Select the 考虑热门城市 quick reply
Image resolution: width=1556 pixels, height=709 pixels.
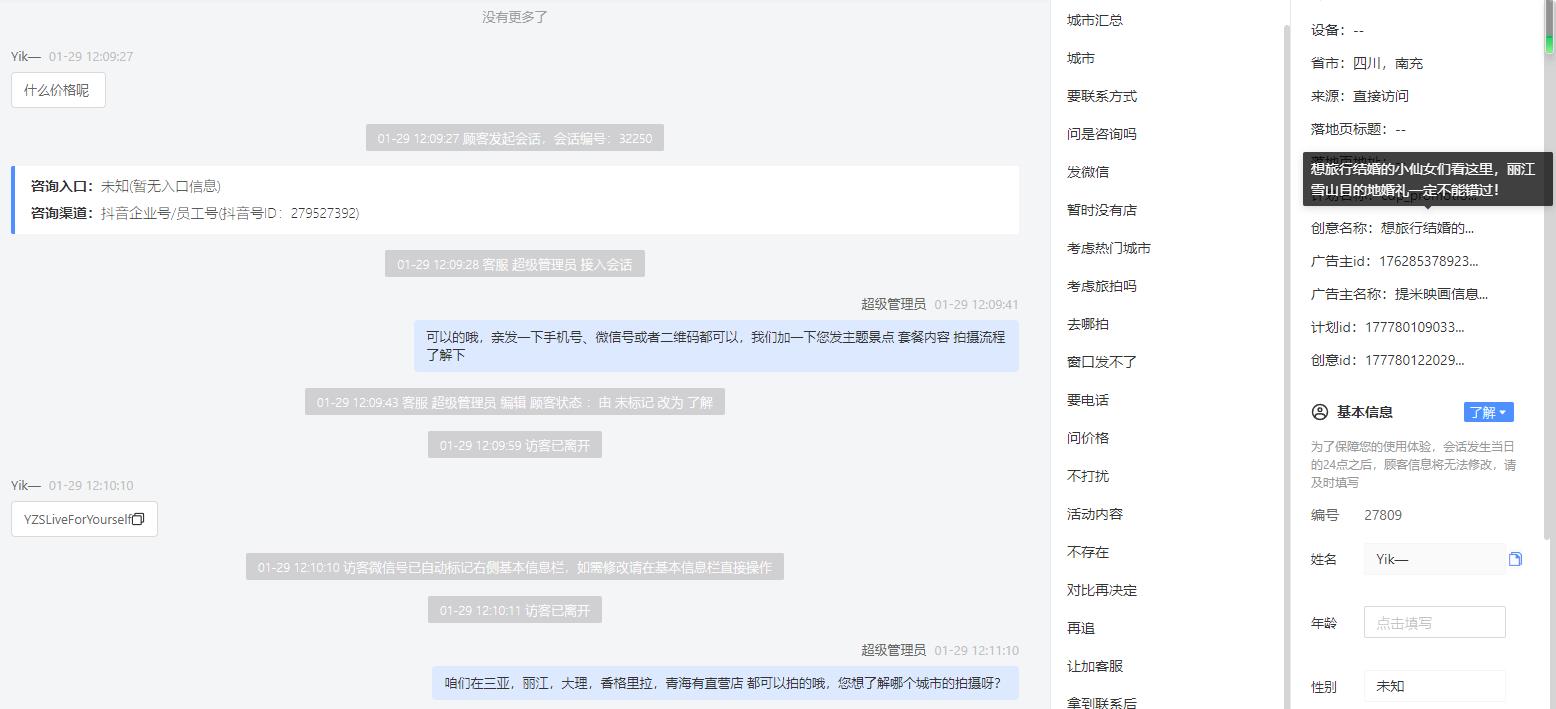pos(1108,248)
